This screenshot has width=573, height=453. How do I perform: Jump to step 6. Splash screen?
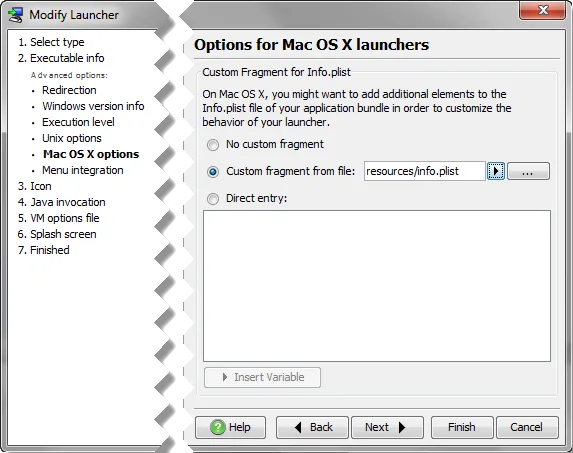[57, 234]
